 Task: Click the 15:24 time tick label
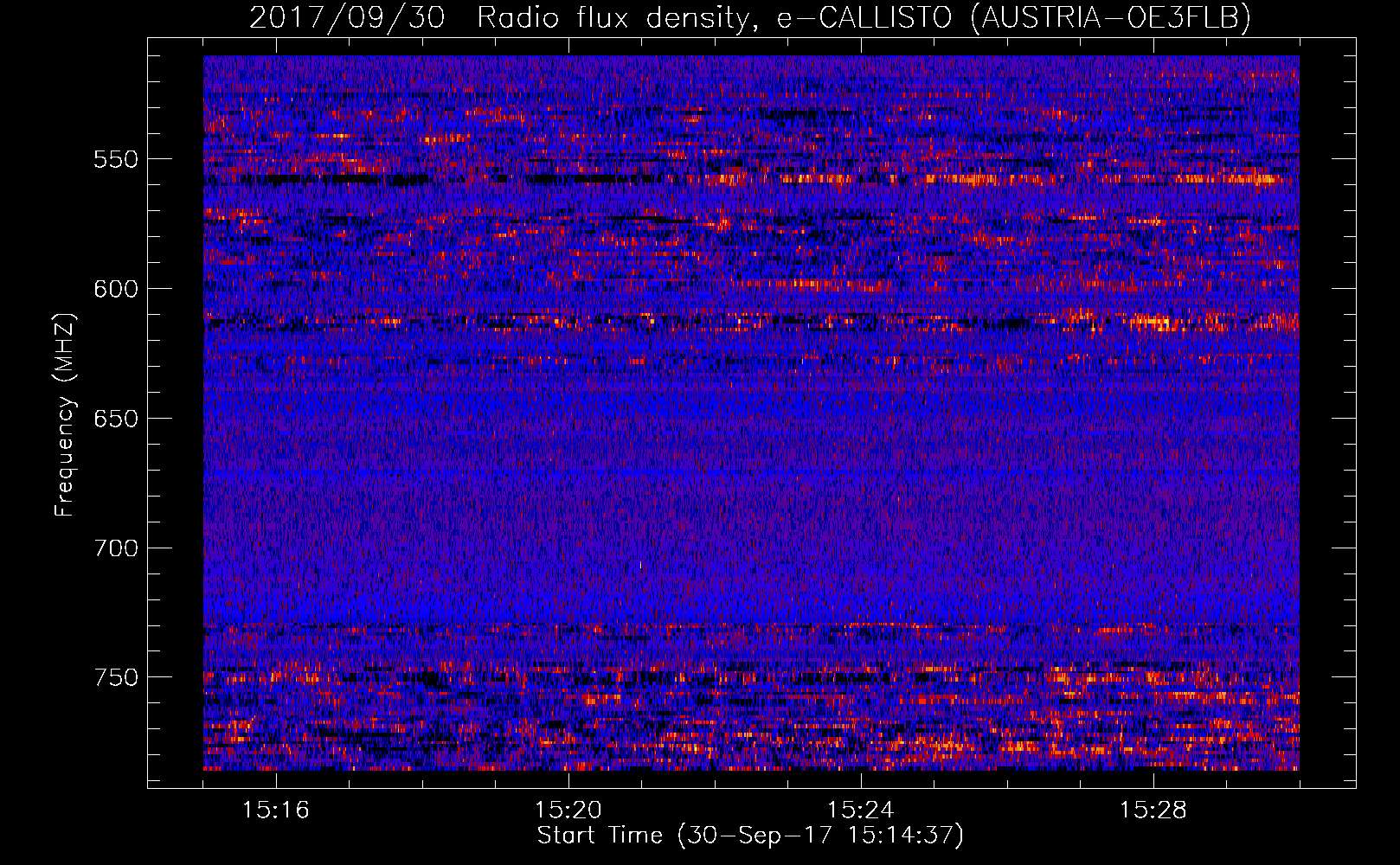click(861, 811)
